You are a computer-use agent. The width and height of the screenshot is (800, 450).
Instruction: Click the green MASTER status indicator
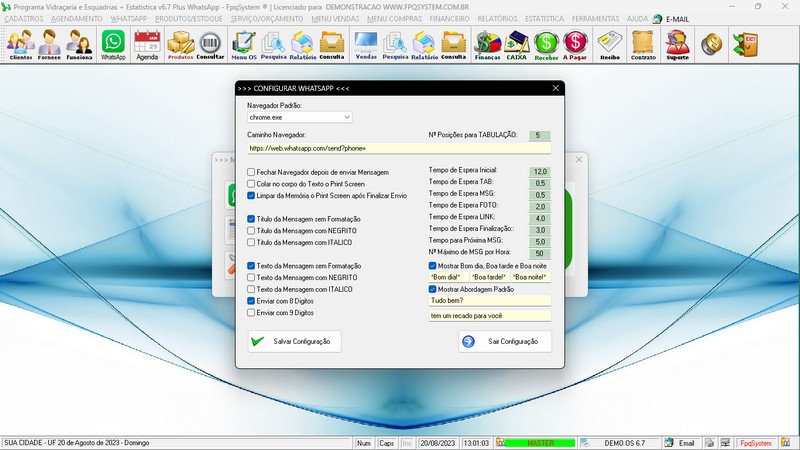pyautogui.click(x=540, y=443)
